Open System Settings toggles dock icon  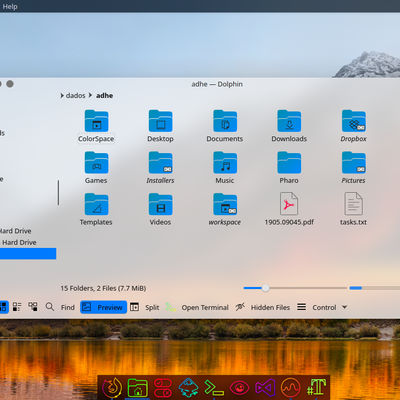click(163, 388)
